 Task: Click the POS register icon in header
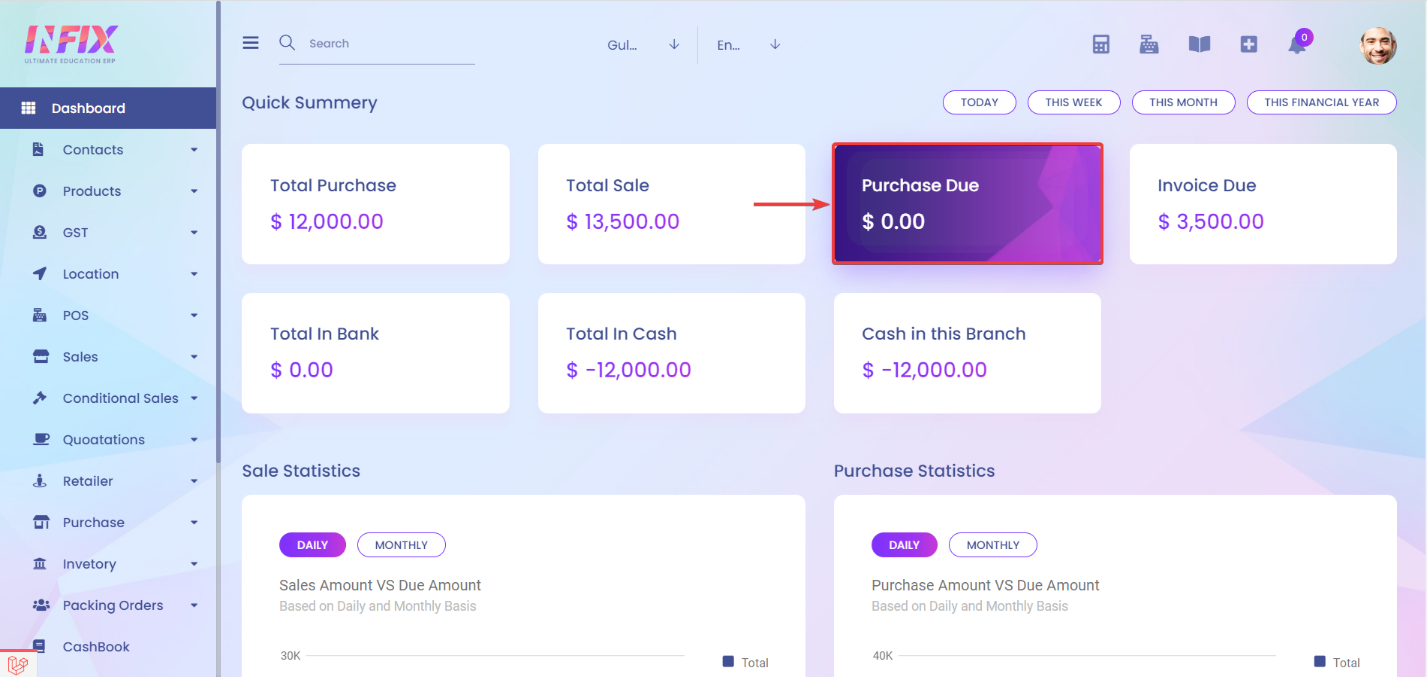coord(1149,44)
